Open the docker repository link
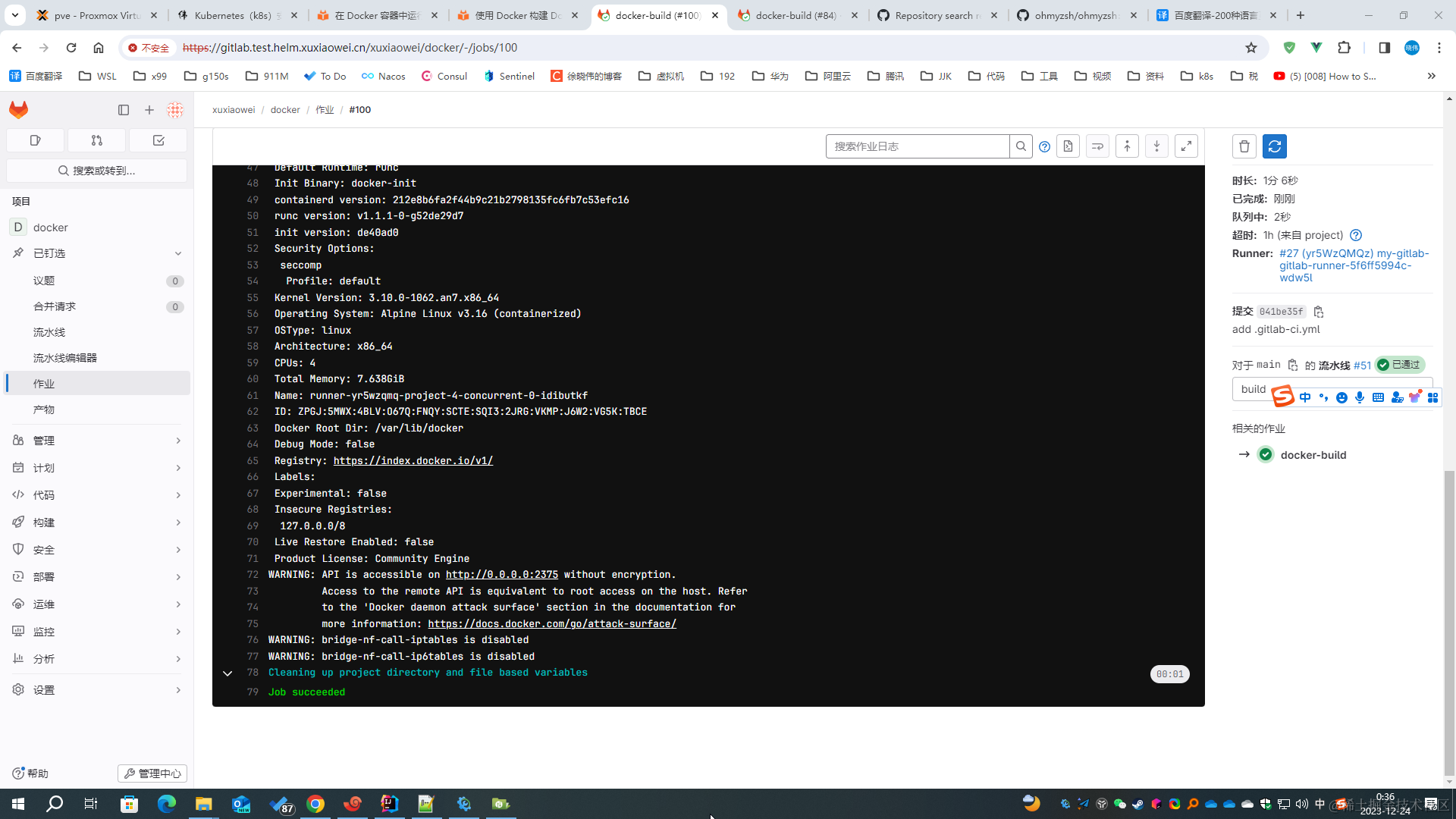 (285, 109)
